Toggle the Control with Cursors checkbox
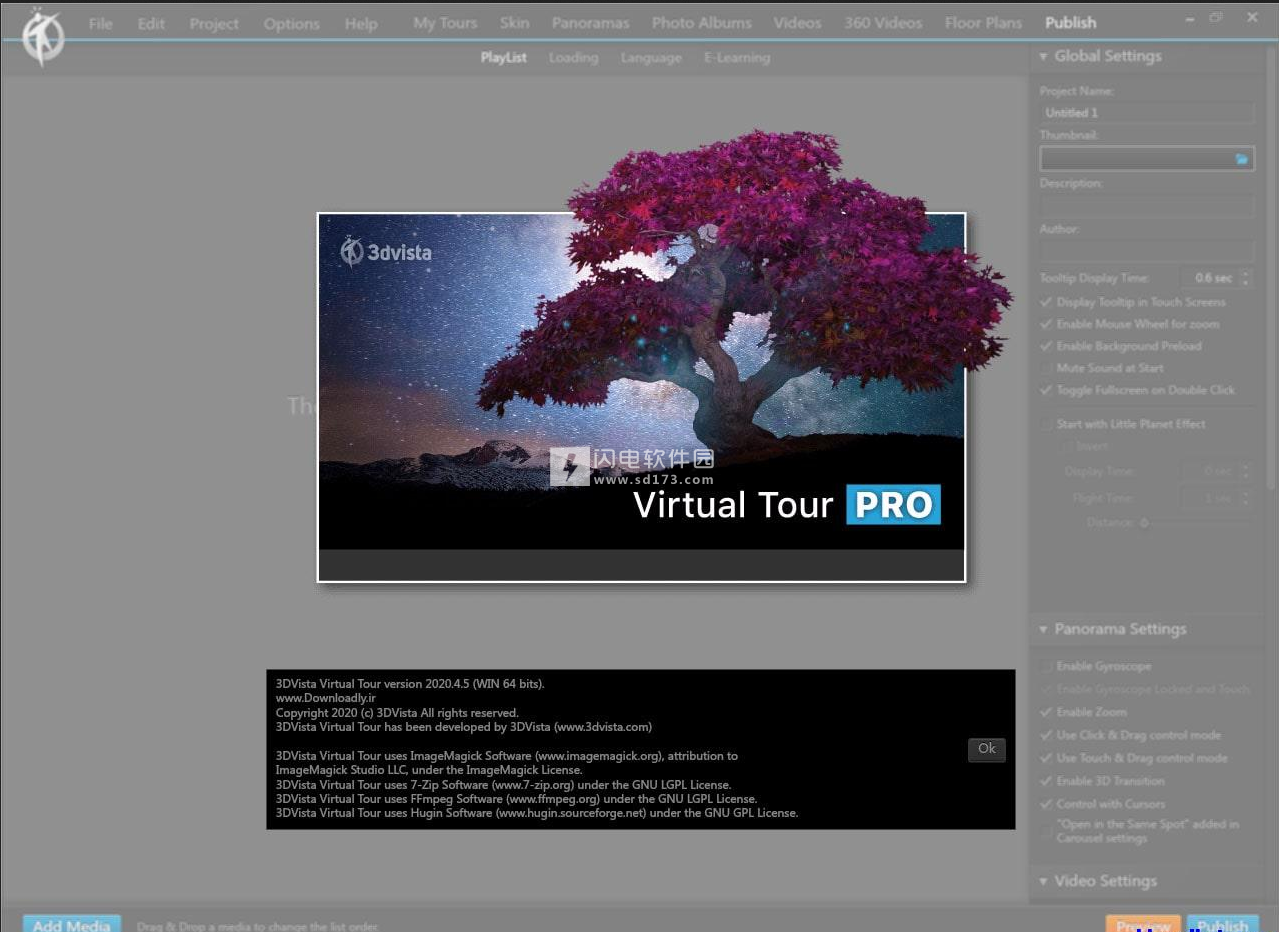 tap(1047, 804)
